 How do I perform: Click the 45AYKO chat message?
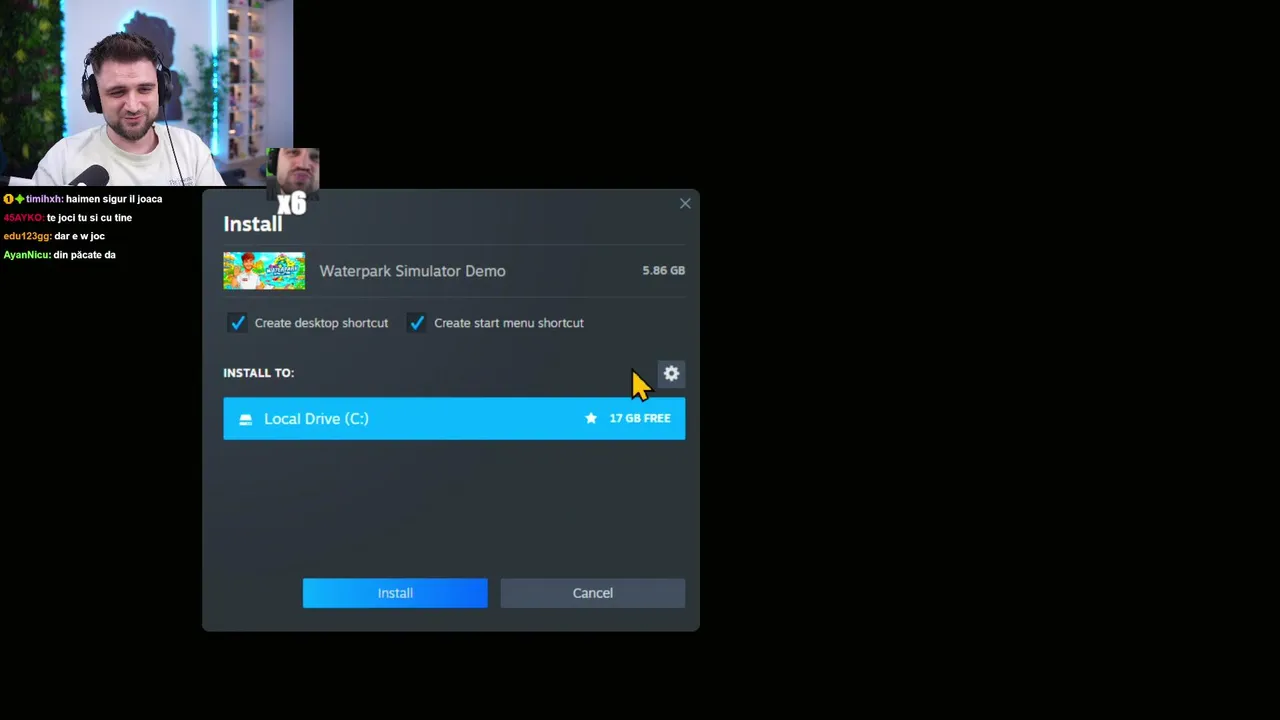[67, 218]
